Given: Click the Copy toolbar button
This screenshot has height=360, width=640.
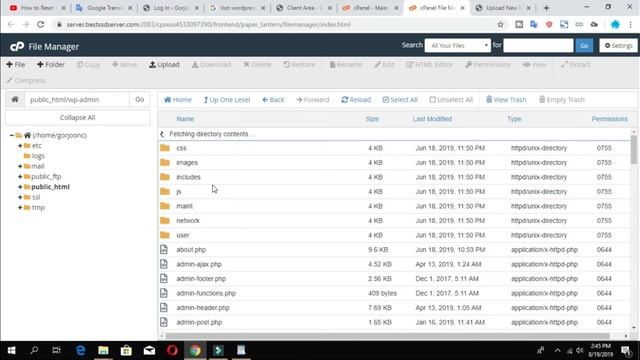Looking at the screenshot, I should (88, 64).
